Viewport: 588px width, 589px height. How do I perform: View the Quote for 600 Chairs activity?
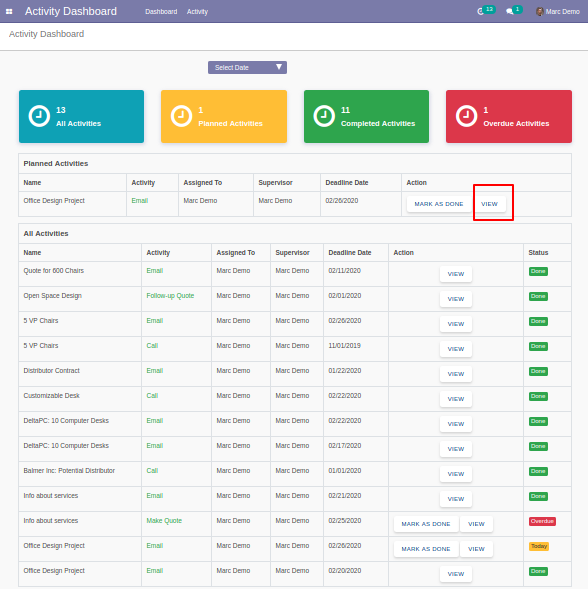[x=456, y=274]
